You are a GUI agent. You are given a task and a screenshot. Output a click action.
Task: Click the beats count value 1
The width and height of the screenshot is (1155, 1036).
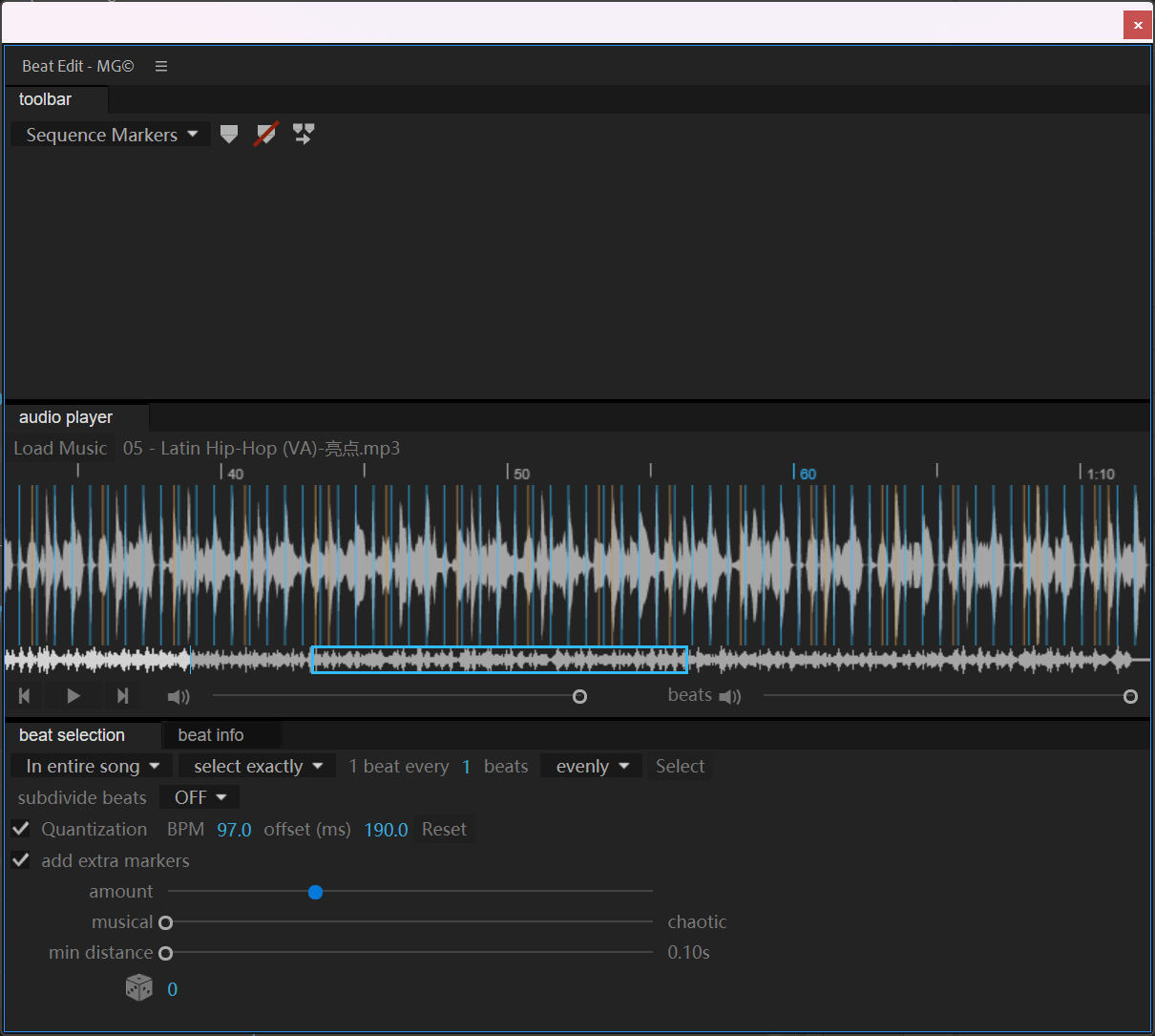coord(466,767)
